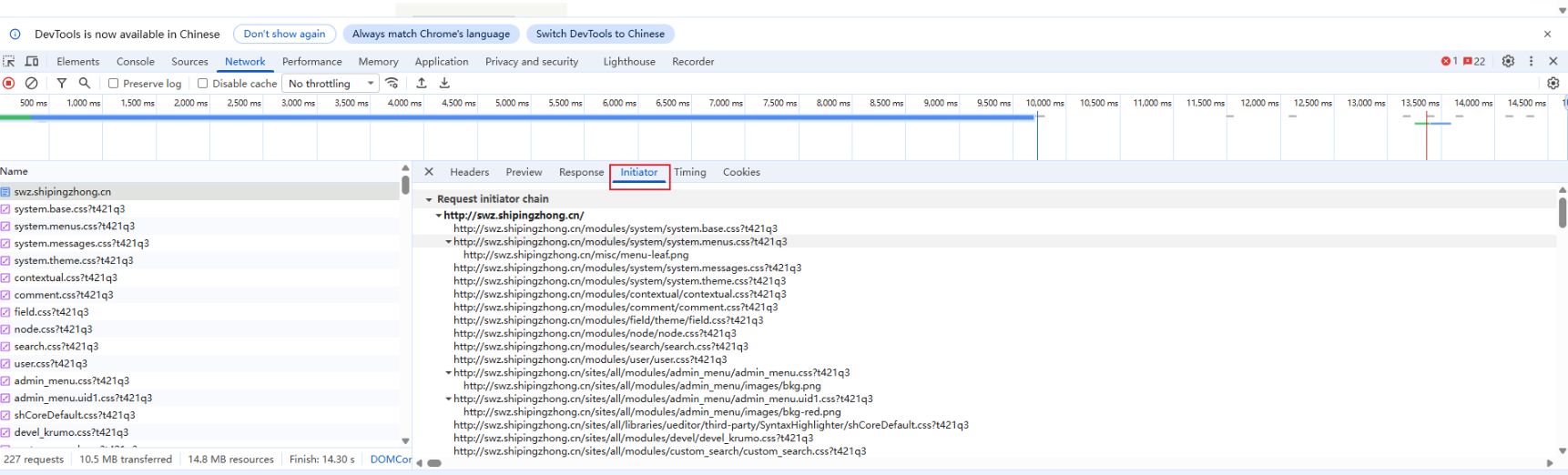Enable the Disable cache checkbox

[x=203, y=83]
